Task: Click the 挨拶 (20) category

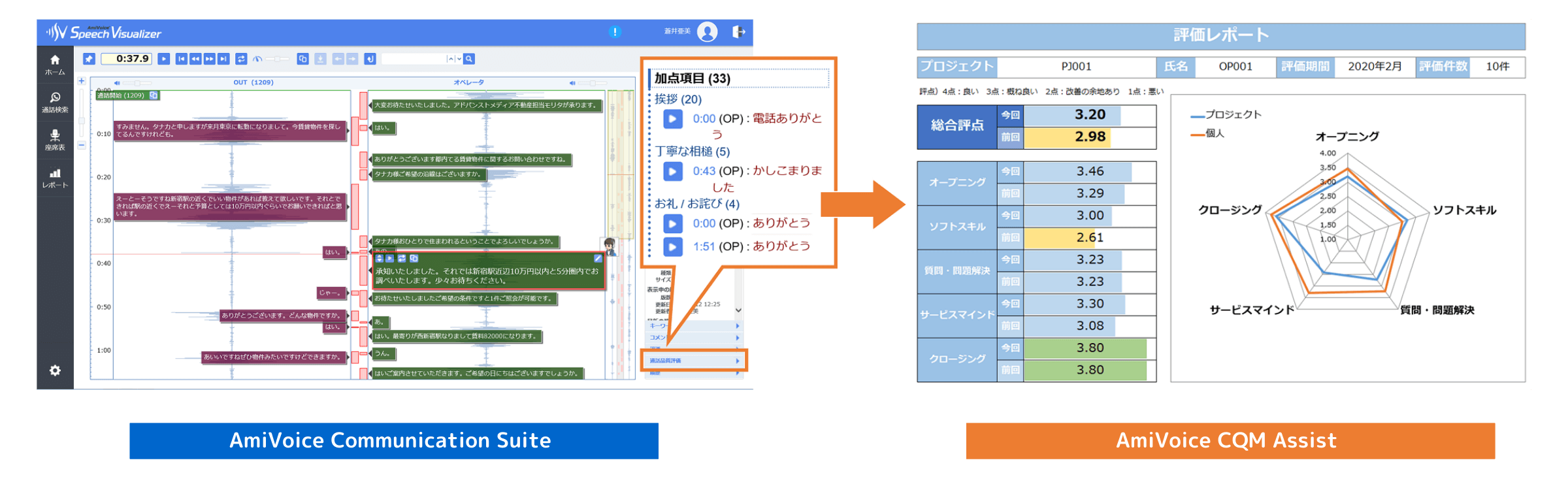Action: (x=678, y=99)
